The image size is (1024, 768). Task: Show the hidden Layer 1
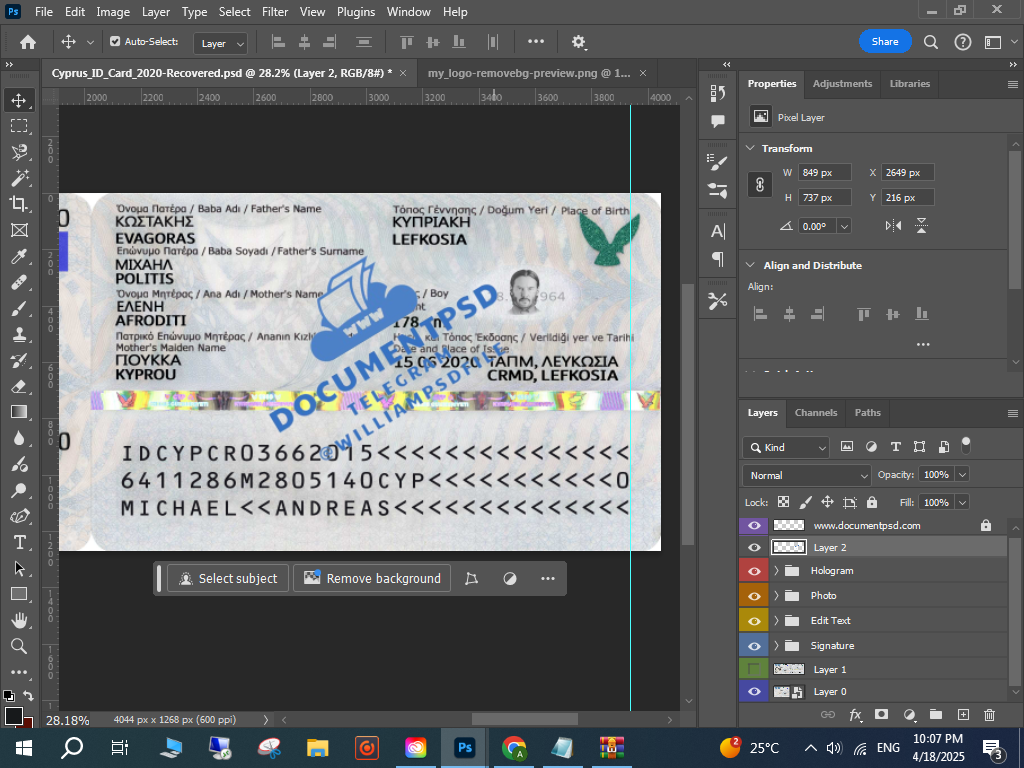pos(754,669)
